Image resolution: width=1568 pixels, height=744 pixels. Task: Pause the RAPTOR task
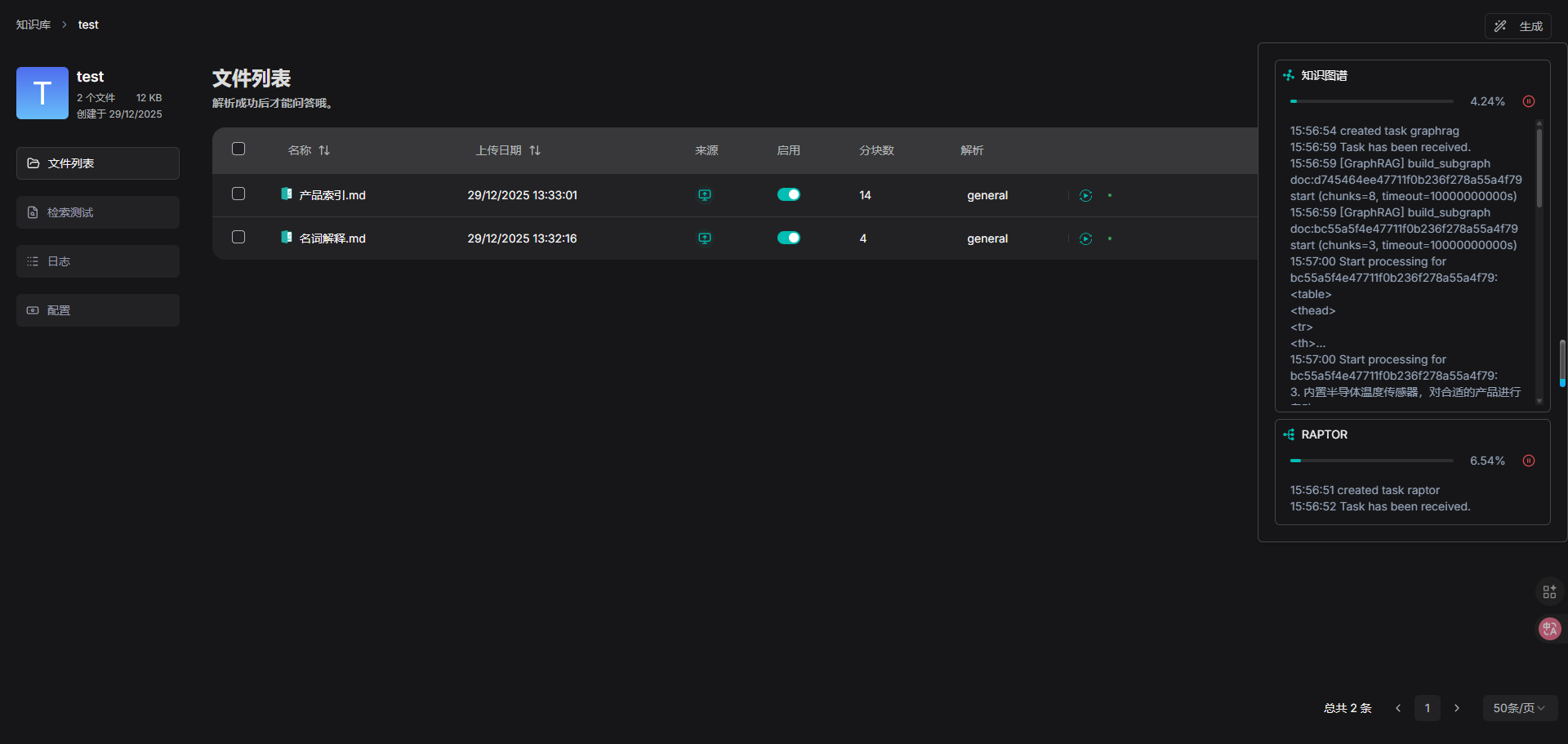[x=1529, y=461]
